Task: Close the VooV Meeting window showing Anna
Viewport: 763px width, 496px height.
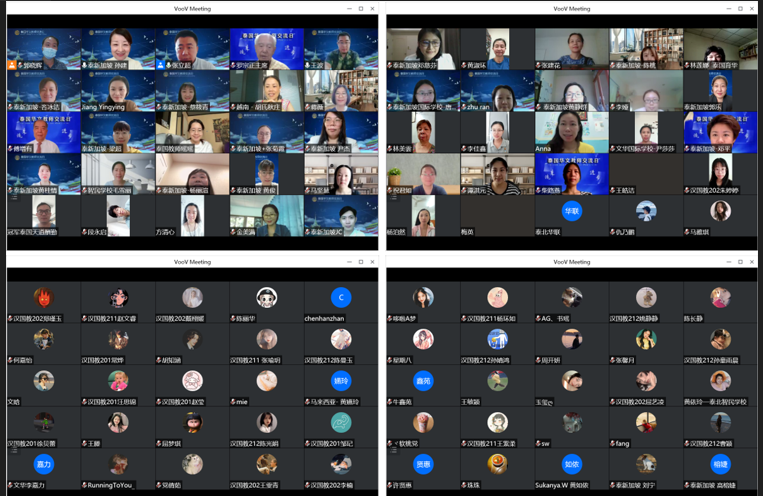Action: click(x=752, y=9)
